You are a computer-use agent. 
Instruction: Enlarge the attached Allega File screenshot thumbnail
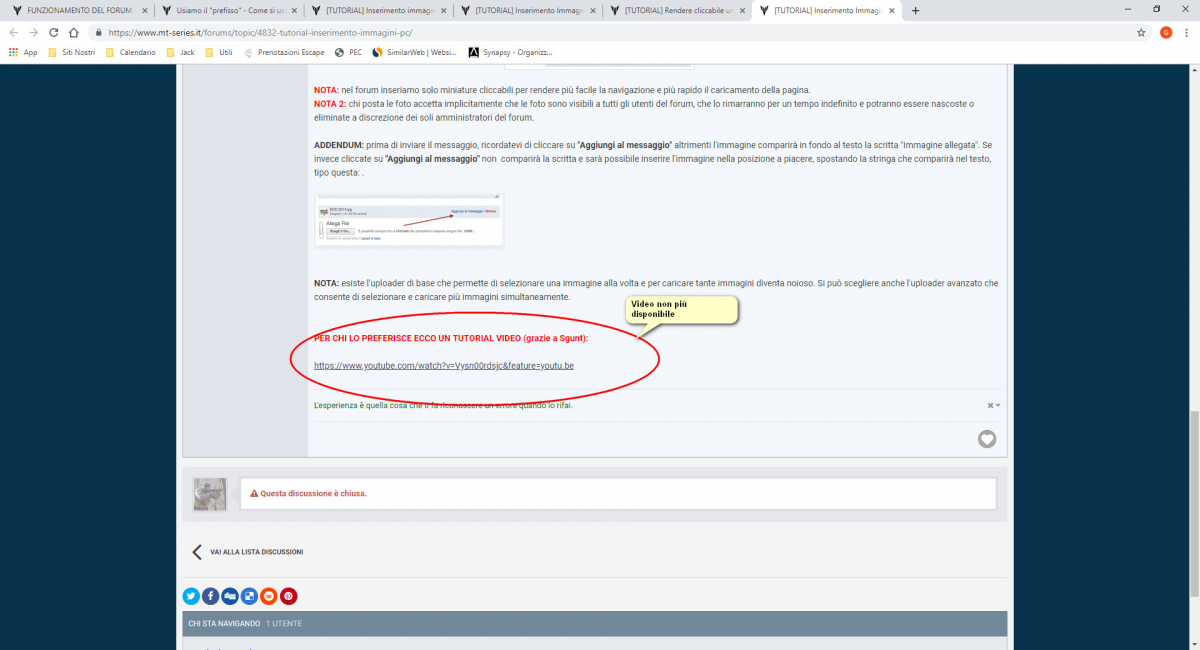(409, 220)
